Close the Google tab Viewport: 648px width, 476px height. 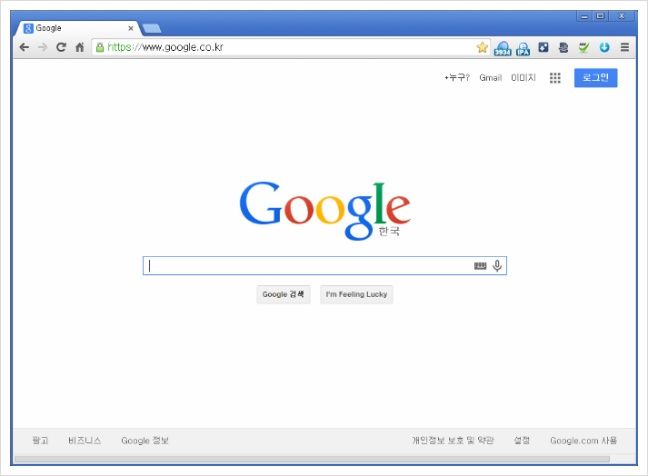pyautogui.click(x=131, y=28)
